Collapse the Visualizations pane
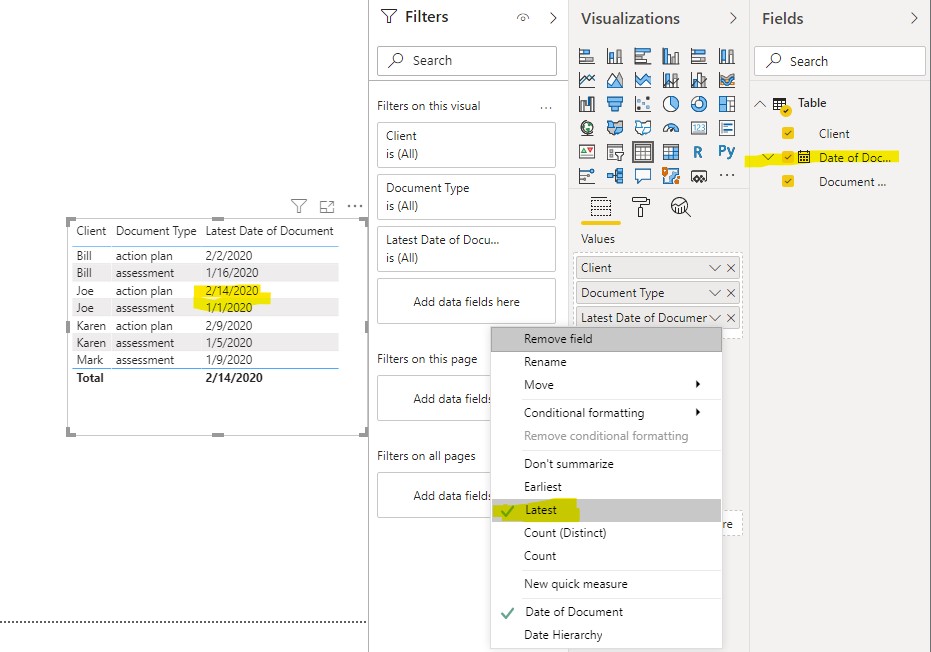Viewport: 931px width, 652px height. (x=733, y=18)
